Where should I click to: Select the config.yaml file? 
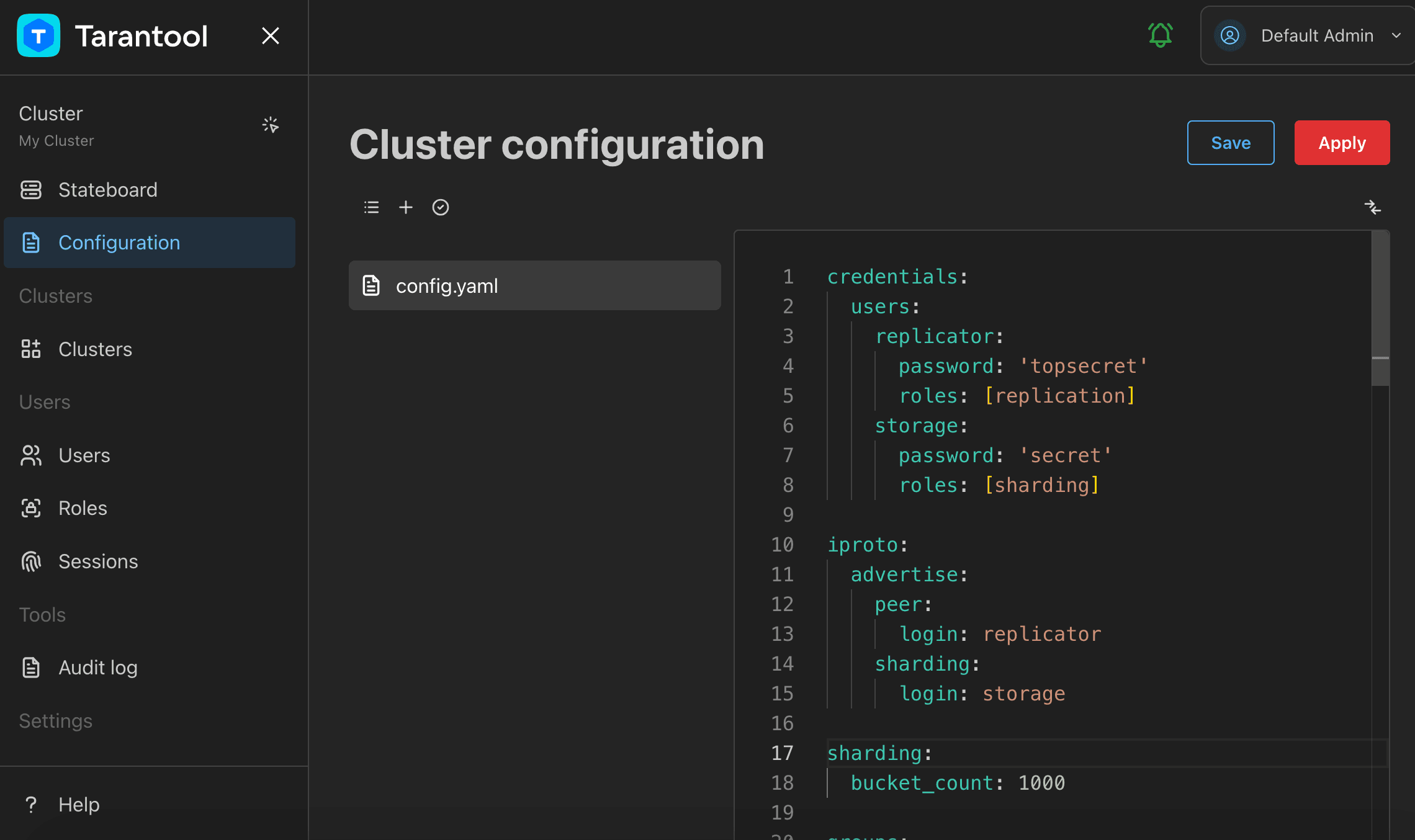tap(534, 285)
